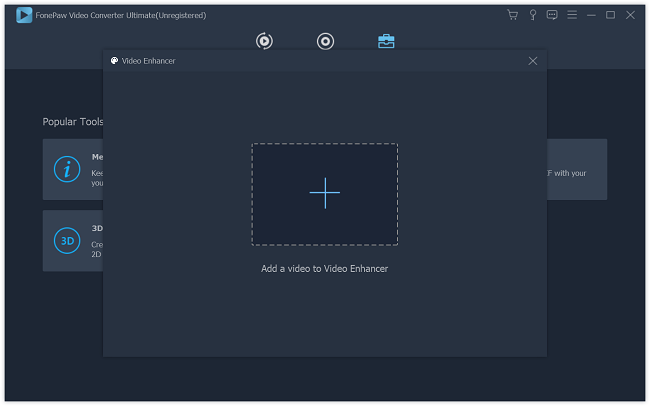Close the Video Enhancer dialog
Viewport: 650px width, 406px height.
coord(533,61)
